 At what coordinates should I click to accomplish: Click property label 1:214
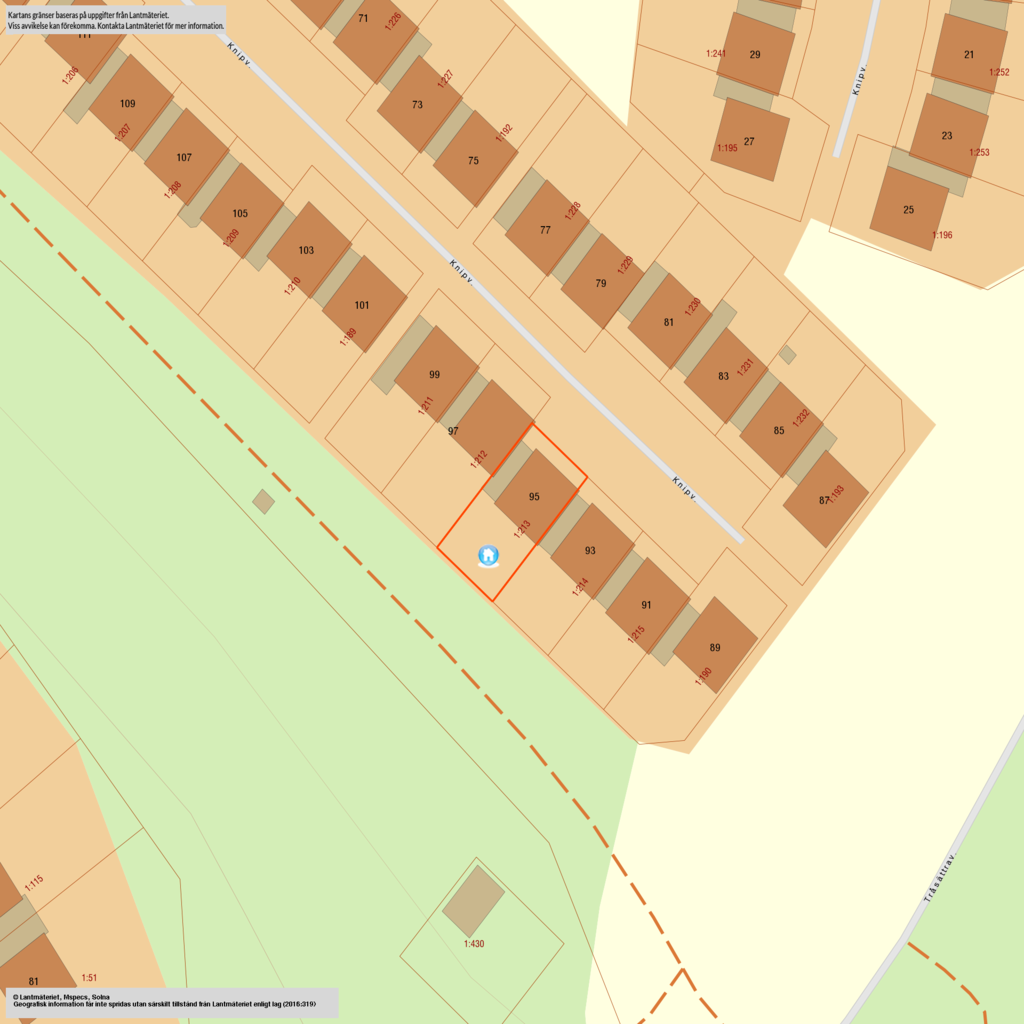pyautogui.click(x=580, y=586)
